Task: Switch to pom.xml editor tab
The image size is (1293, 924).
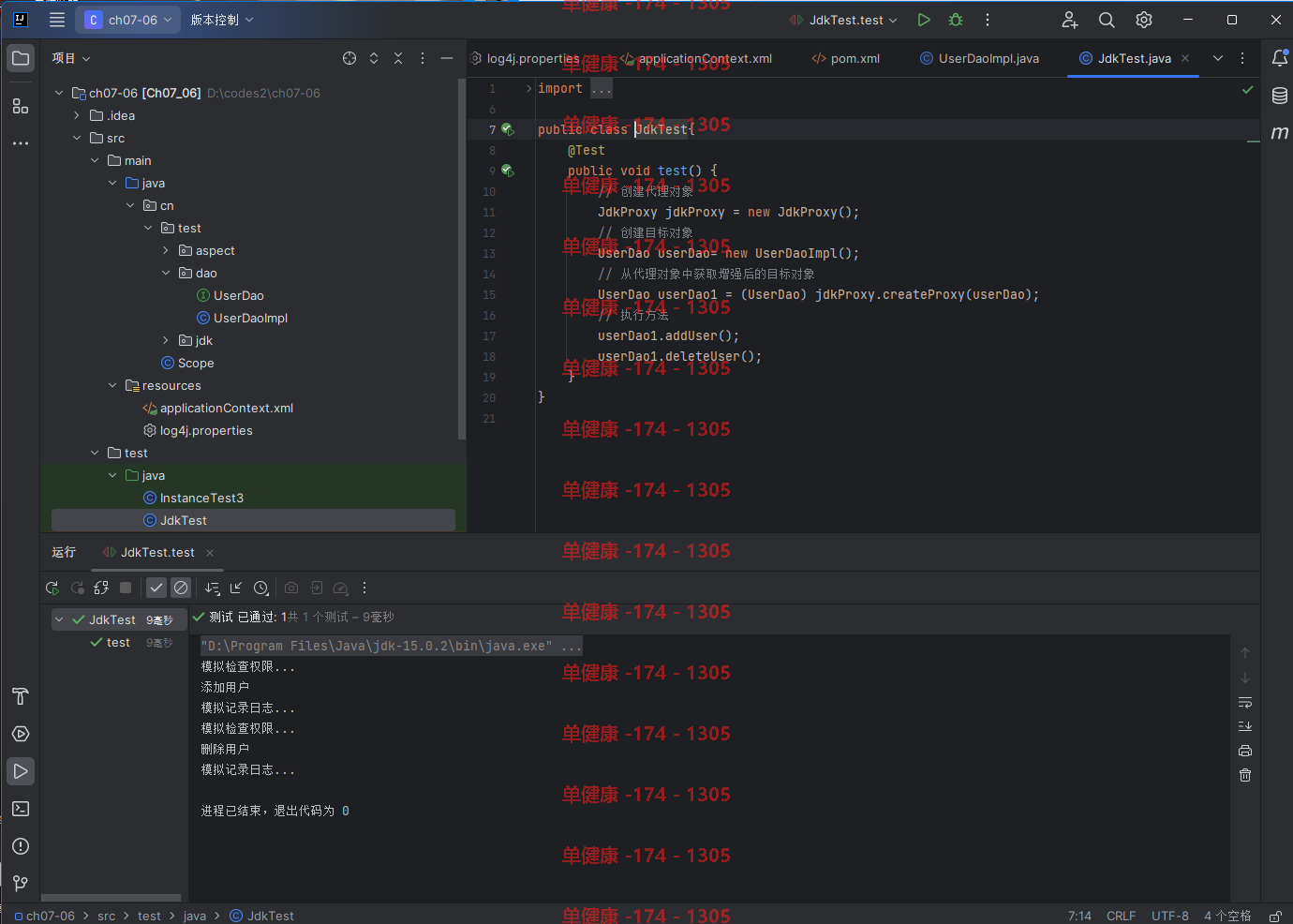Action: click(x=846, y=58)
